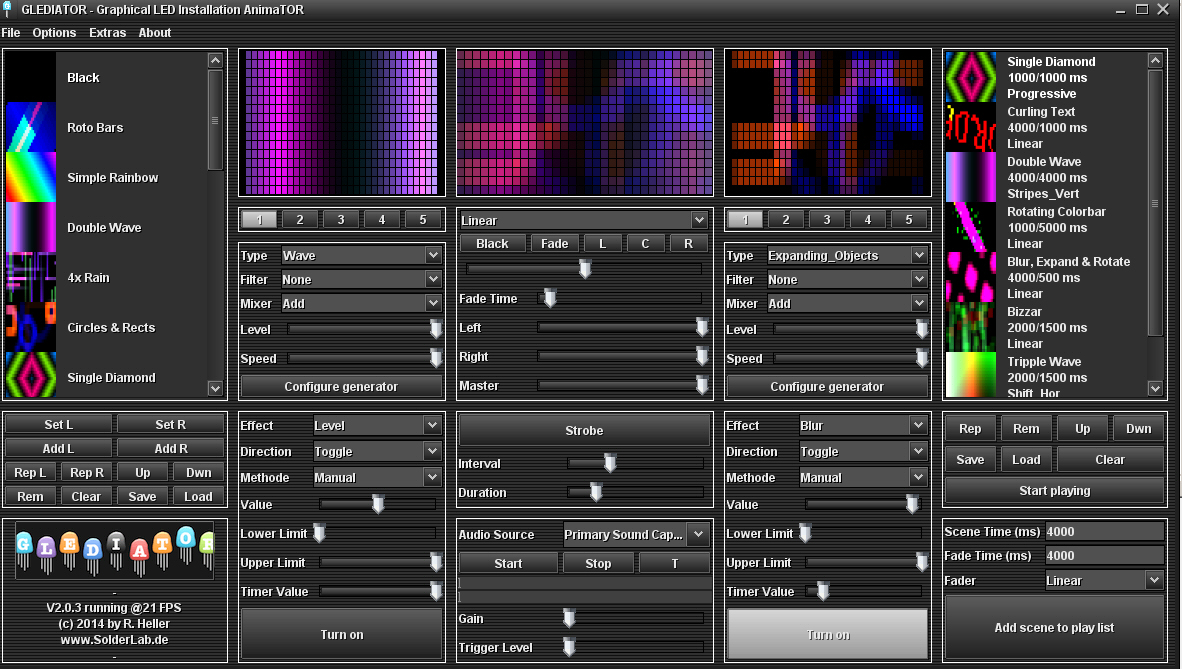Viewport: 1182px width, 669px height.
Task: Toggle the left effect Turn on button
Action: pos(341,634)
